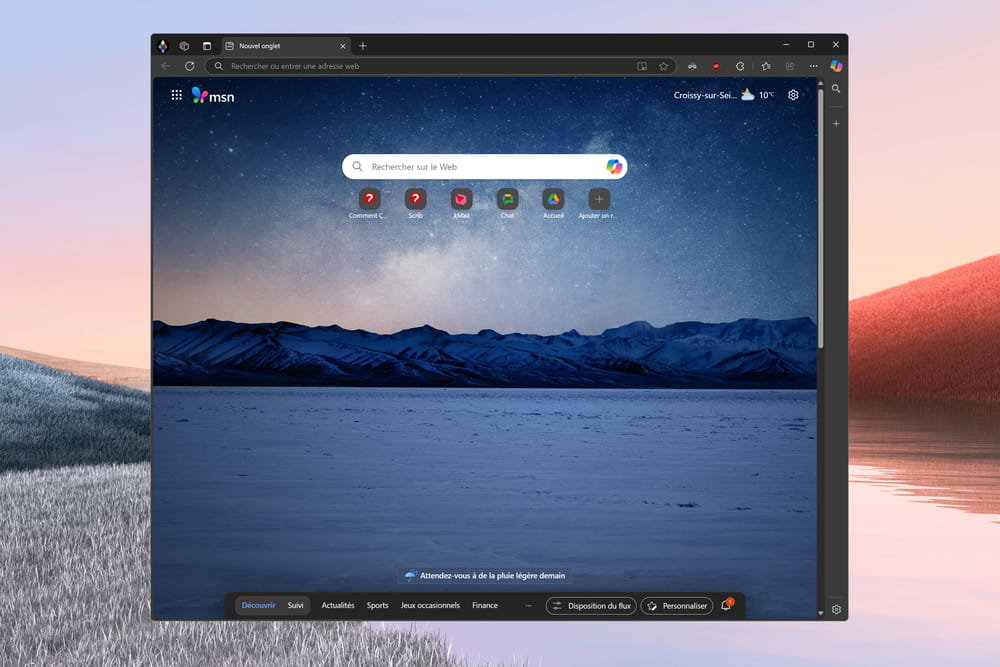Image resolution: width=1000 pixels, height=667 pixels.
Task: Go back with the back arrow
Action: click(x=166, y=66)
